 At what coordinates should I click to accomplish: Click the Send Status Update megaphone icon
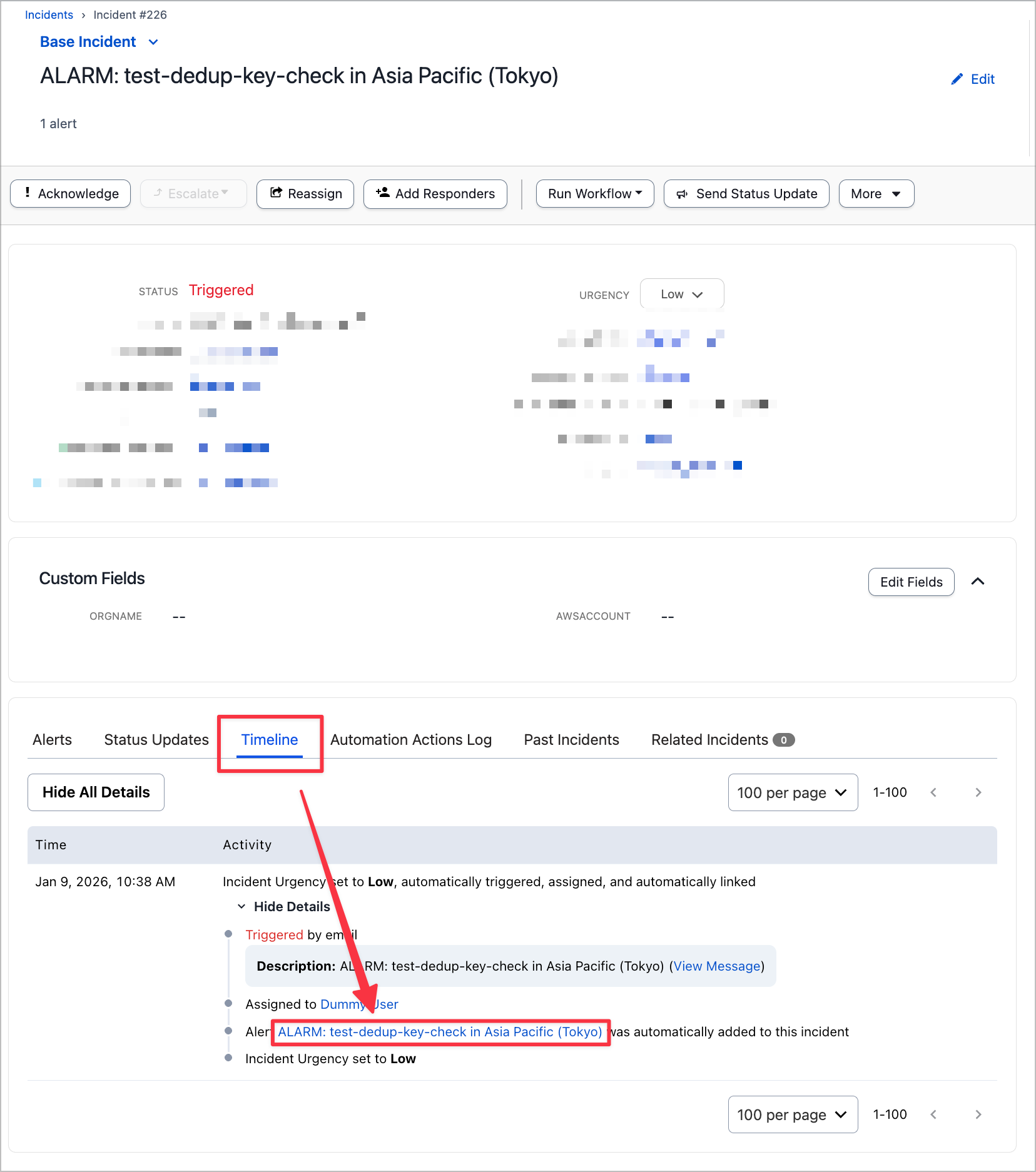[682, 194]
